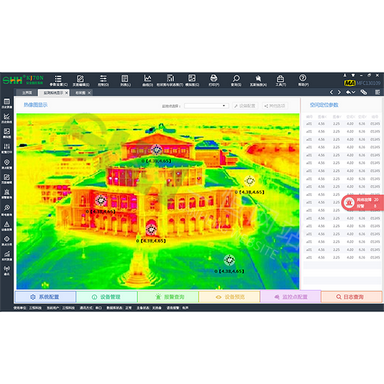Image resolution: width=384 pixels, height=384 pixels.
Task: Expand the monitoring point selection combo box
Action: (x=206, y=106)
